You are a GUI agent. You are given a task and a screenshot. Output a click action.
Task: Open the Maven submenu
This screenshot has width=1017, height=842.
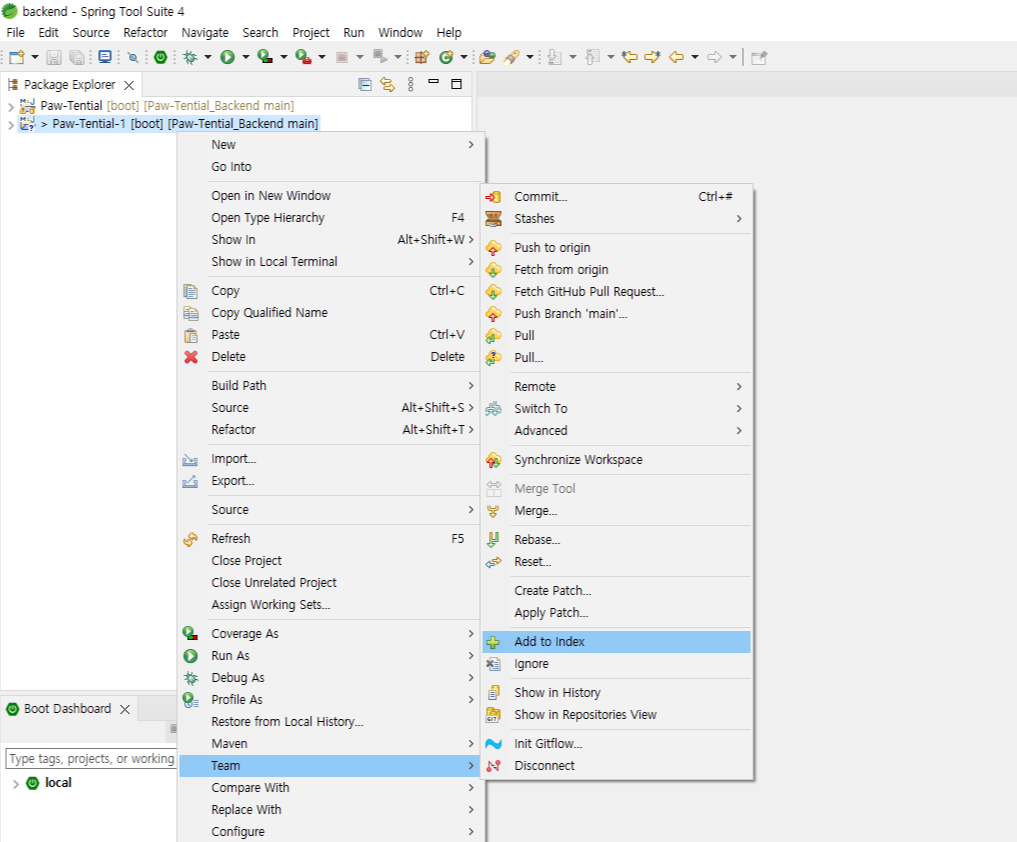tap(329, 744)
